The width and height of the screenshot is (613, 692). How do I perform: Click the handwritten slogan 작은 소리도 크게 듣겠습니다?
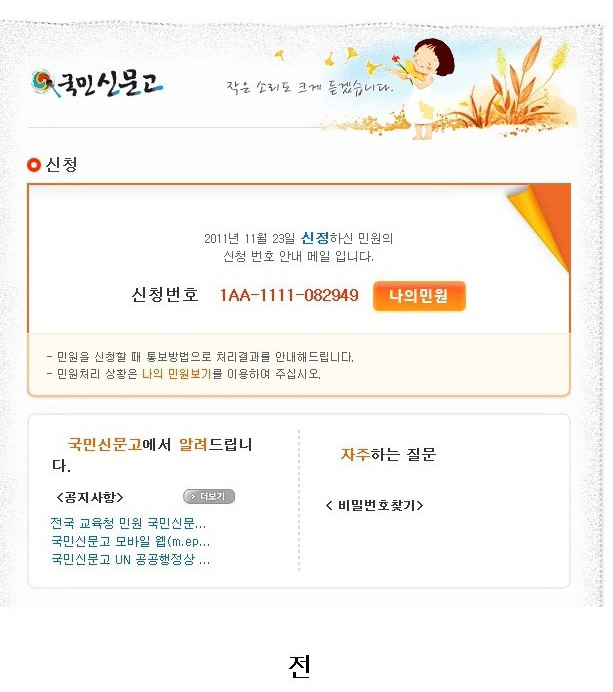(x=309, y=87)
